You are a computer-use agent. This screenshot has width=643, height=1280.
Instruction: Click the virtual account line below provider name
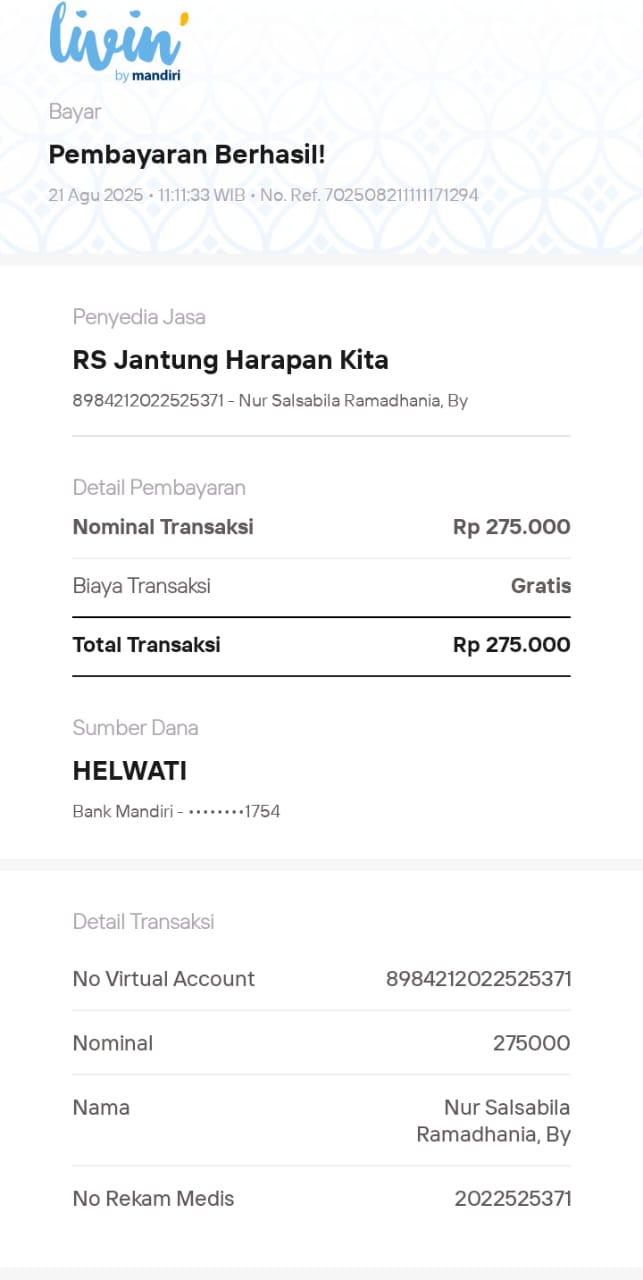click(x=270, y=401)
